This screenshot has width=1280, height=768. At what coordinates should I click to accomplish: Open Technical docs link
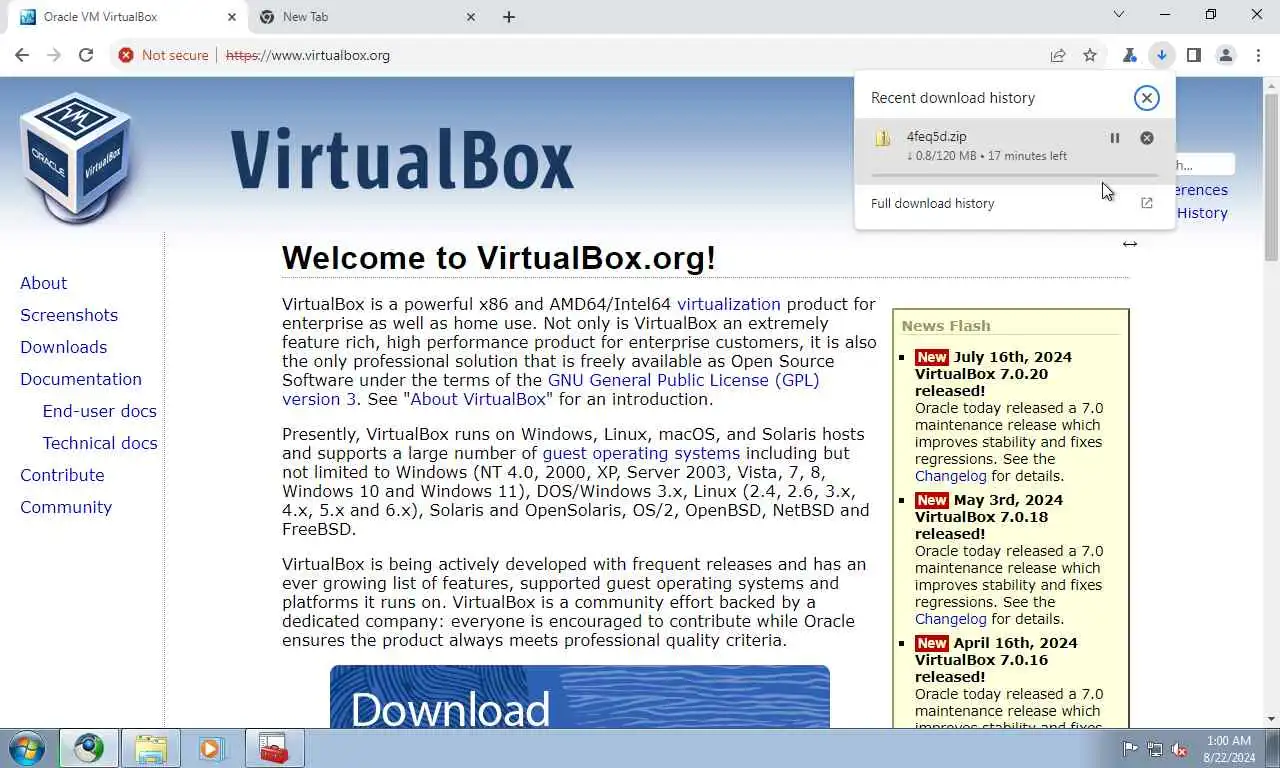[x=100, y=443]
